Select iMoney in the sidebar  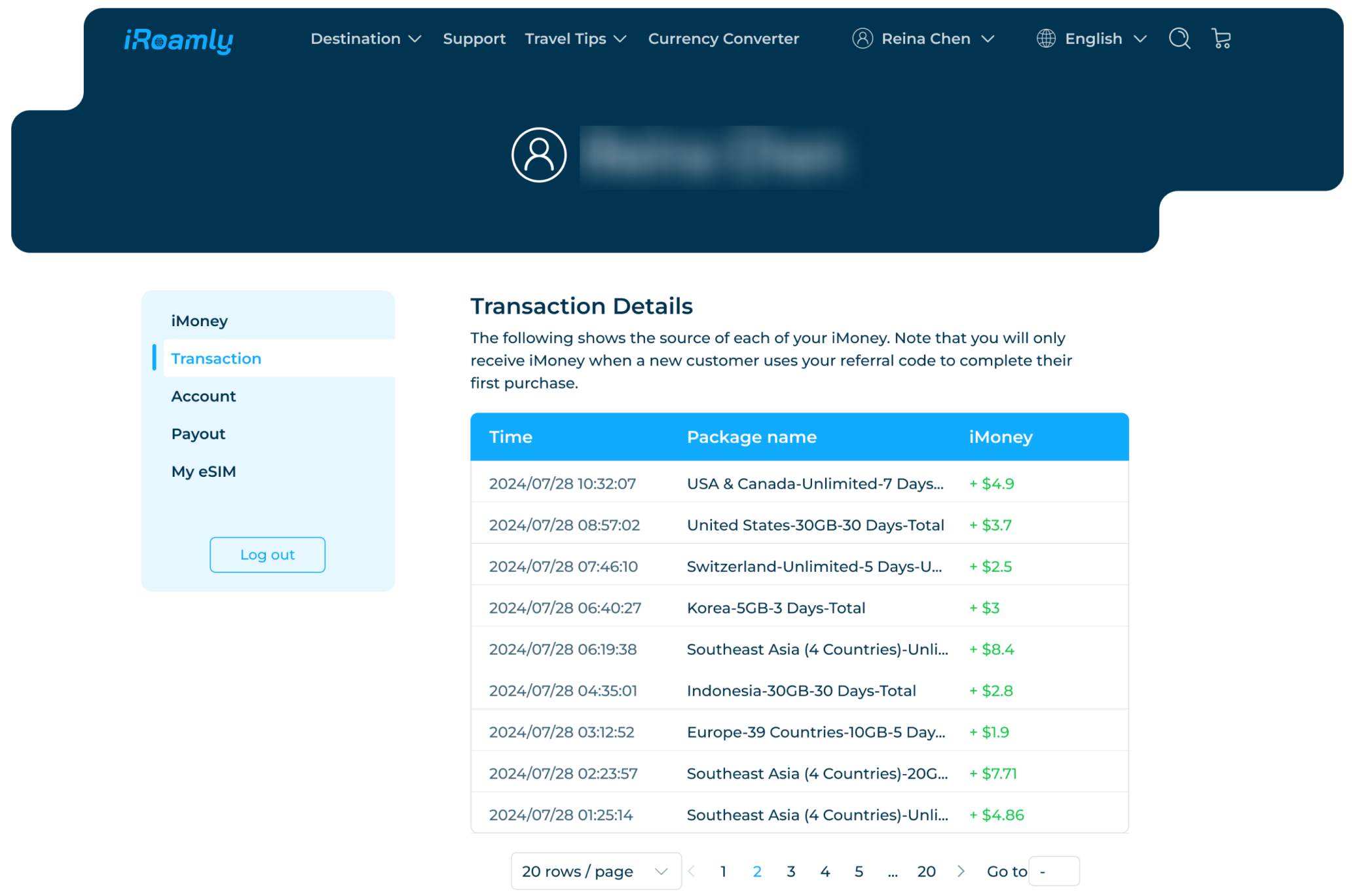[199, 321]
